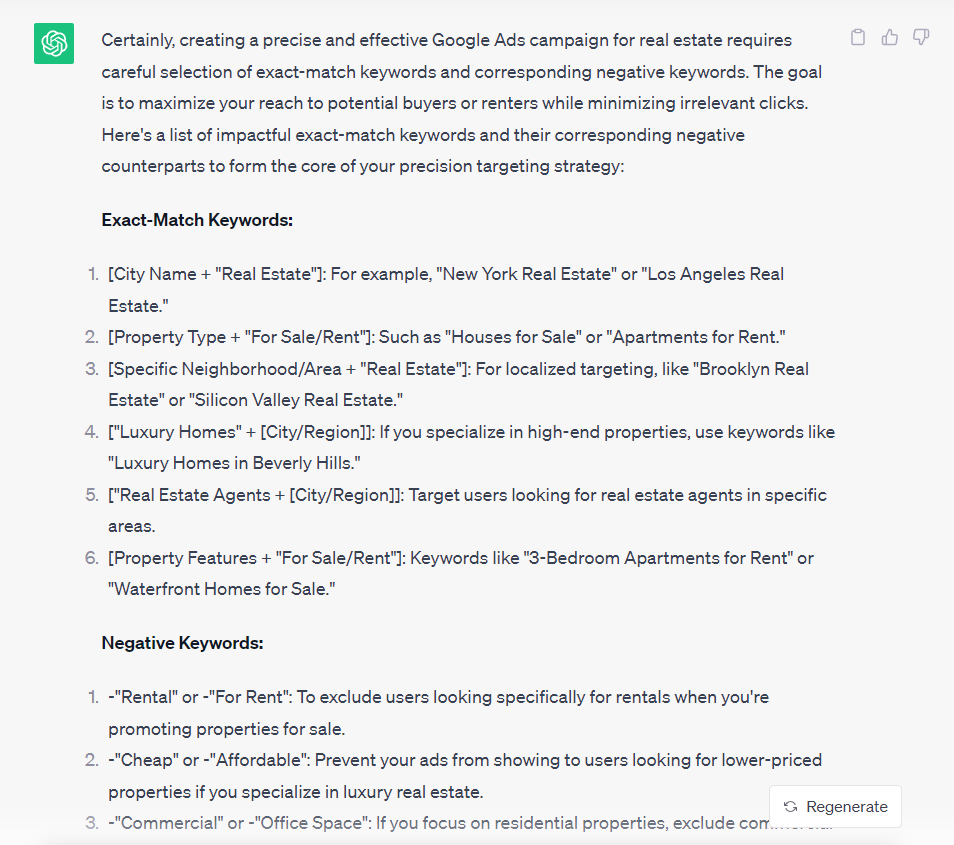Select the clipboard icon above the thumbs up
954x845 pixels.
coord(857,36)
